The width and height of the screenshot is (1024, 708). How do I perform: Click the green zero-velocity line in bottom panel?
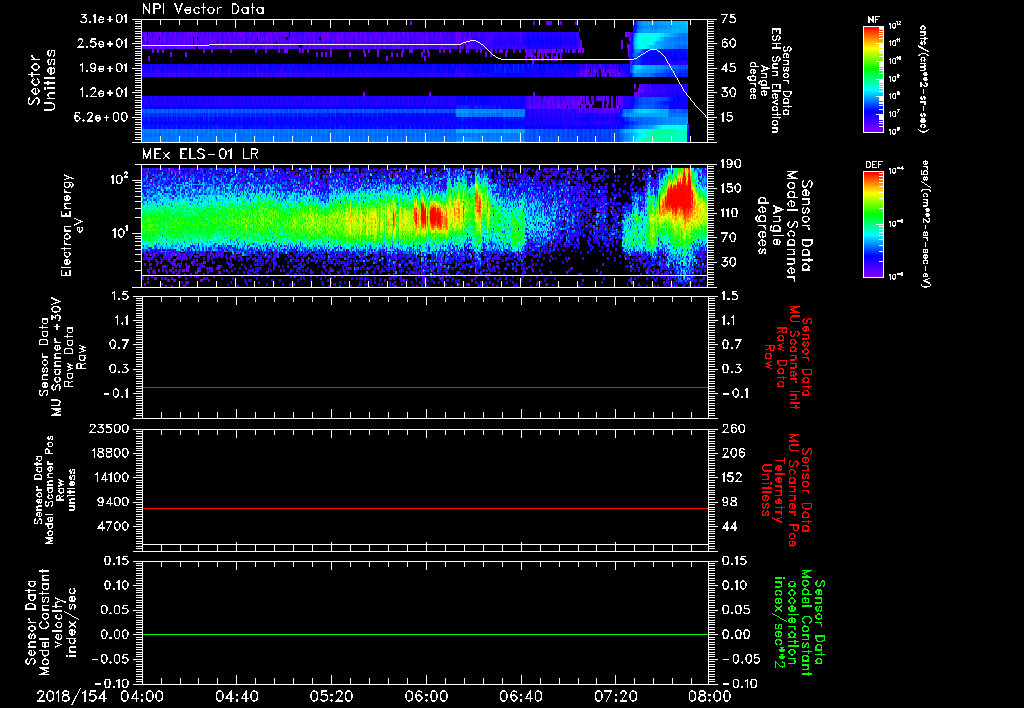pos(425,634)
